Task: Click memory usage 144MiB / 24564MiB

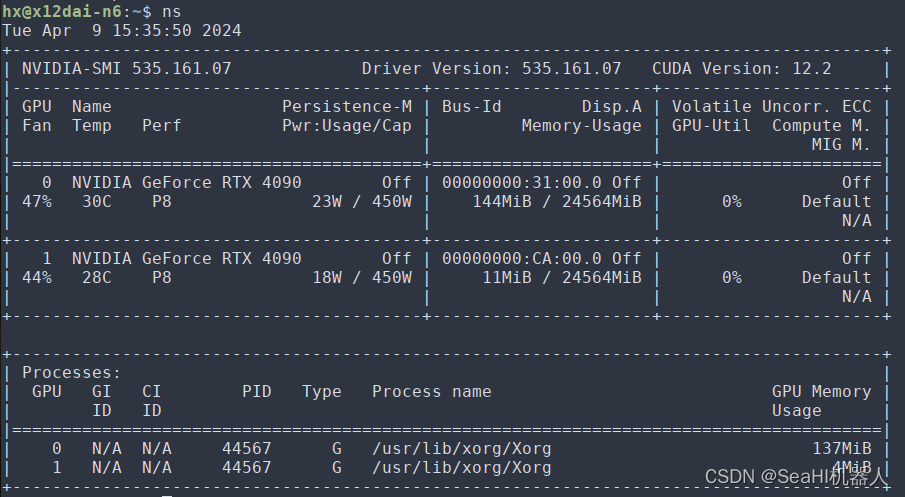Action: pyautogui.click(x=557, y=202)
